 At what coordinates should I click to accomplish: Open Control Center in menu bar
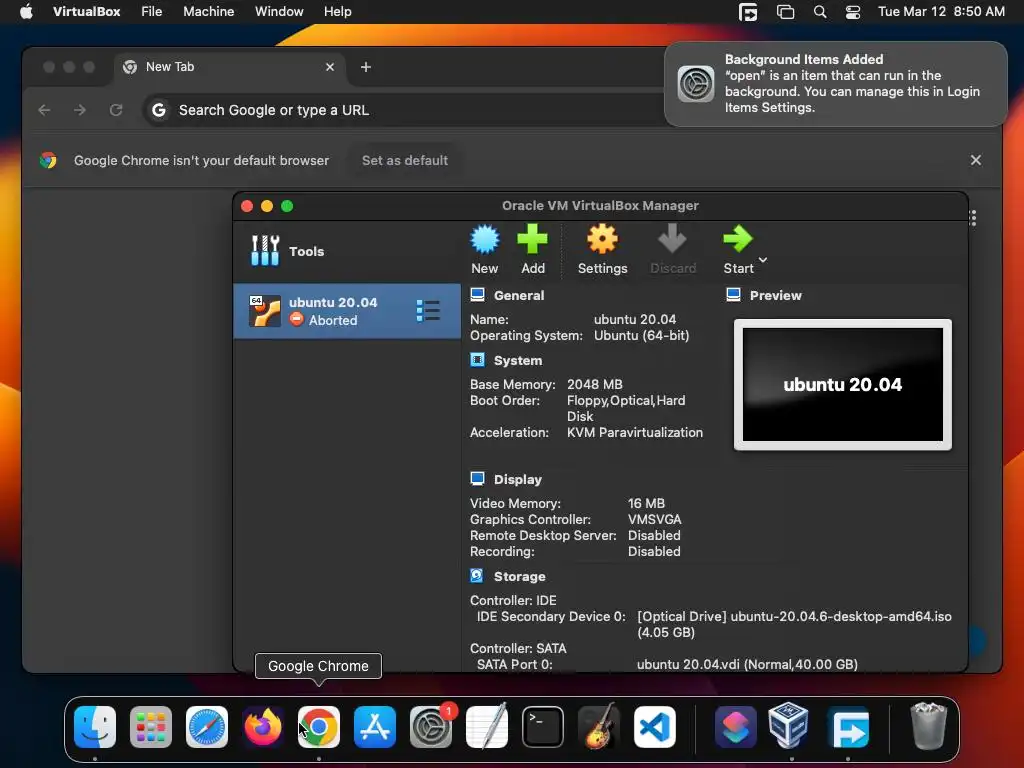(852, 12)
